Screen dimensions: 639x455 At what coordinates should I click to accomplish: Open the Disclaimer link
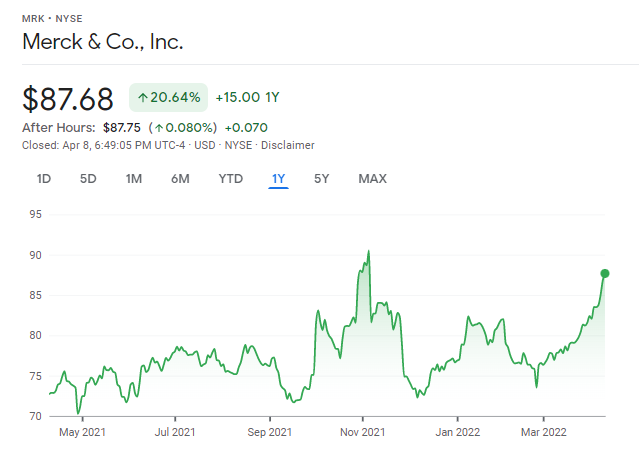(x=288, y=146)
